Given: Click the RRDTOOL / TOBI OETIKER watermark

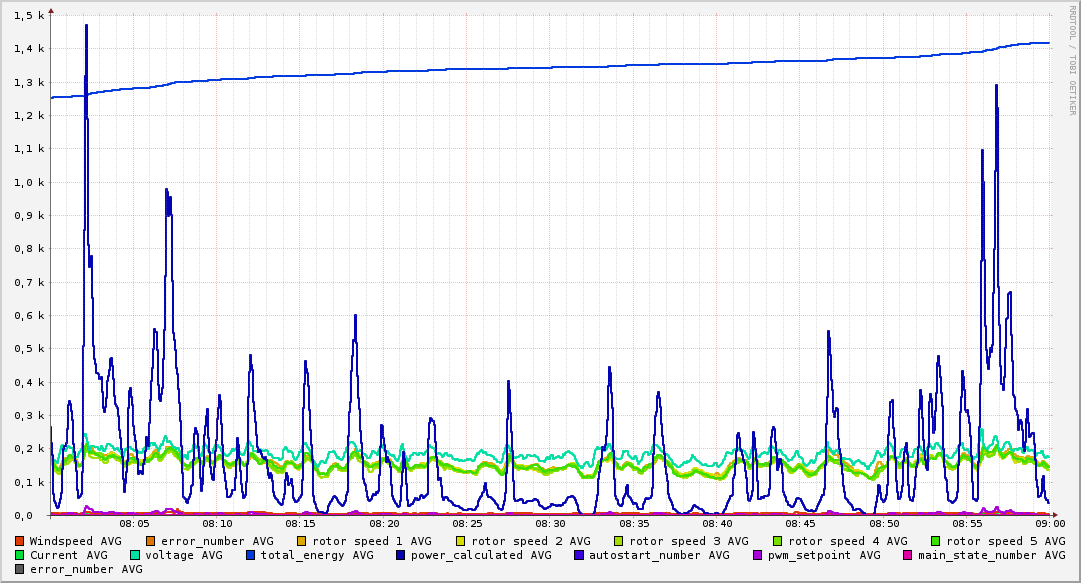Looking at the screenshot, I should click(1072, 60).
